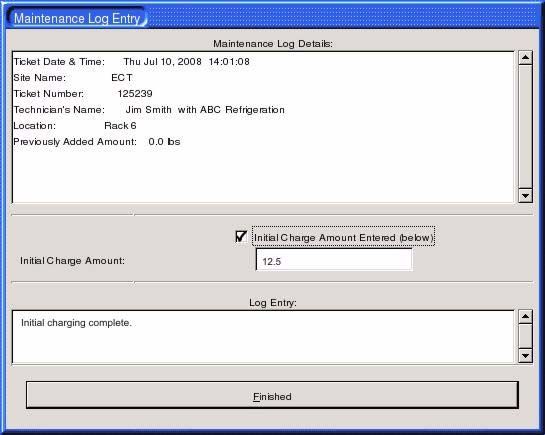Select the Maintenance Log Entry title tab
Screen dimensions: 545x435
pos(77,18)
